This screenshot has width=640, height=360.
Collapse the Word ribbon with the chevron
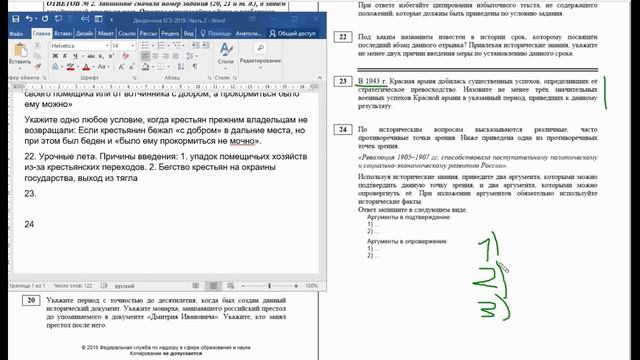320,77
